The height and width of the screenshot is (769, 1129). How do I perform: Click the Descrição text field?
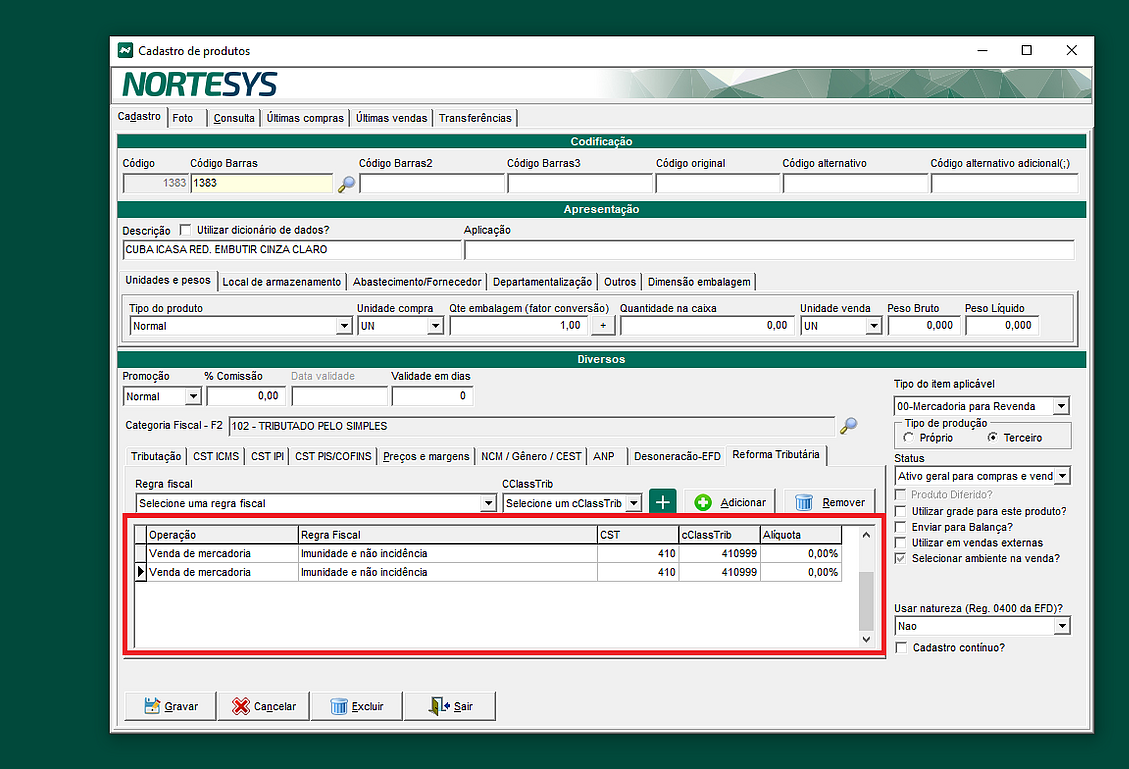[x=291, y=250]
